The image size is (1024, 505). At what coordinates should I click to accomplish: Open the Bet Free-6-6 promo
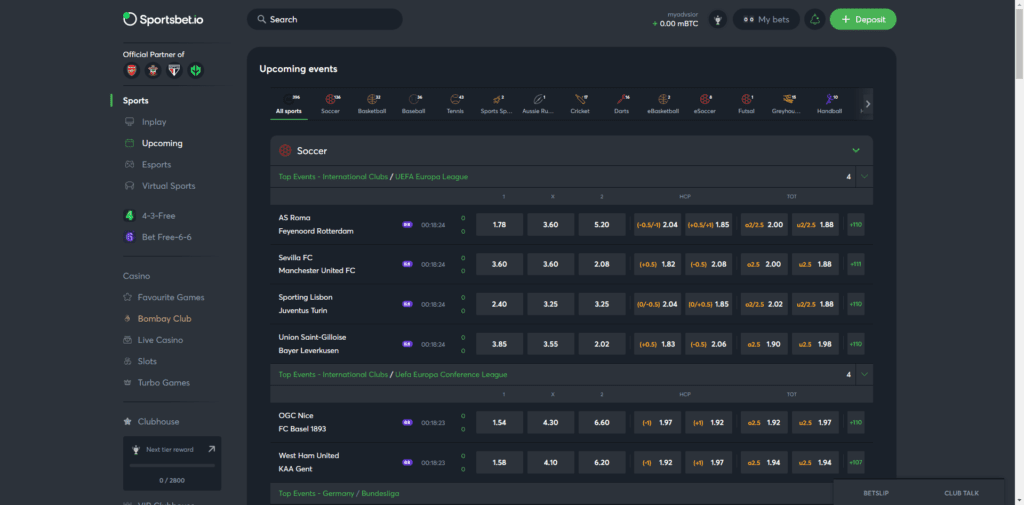coord(167,237)
